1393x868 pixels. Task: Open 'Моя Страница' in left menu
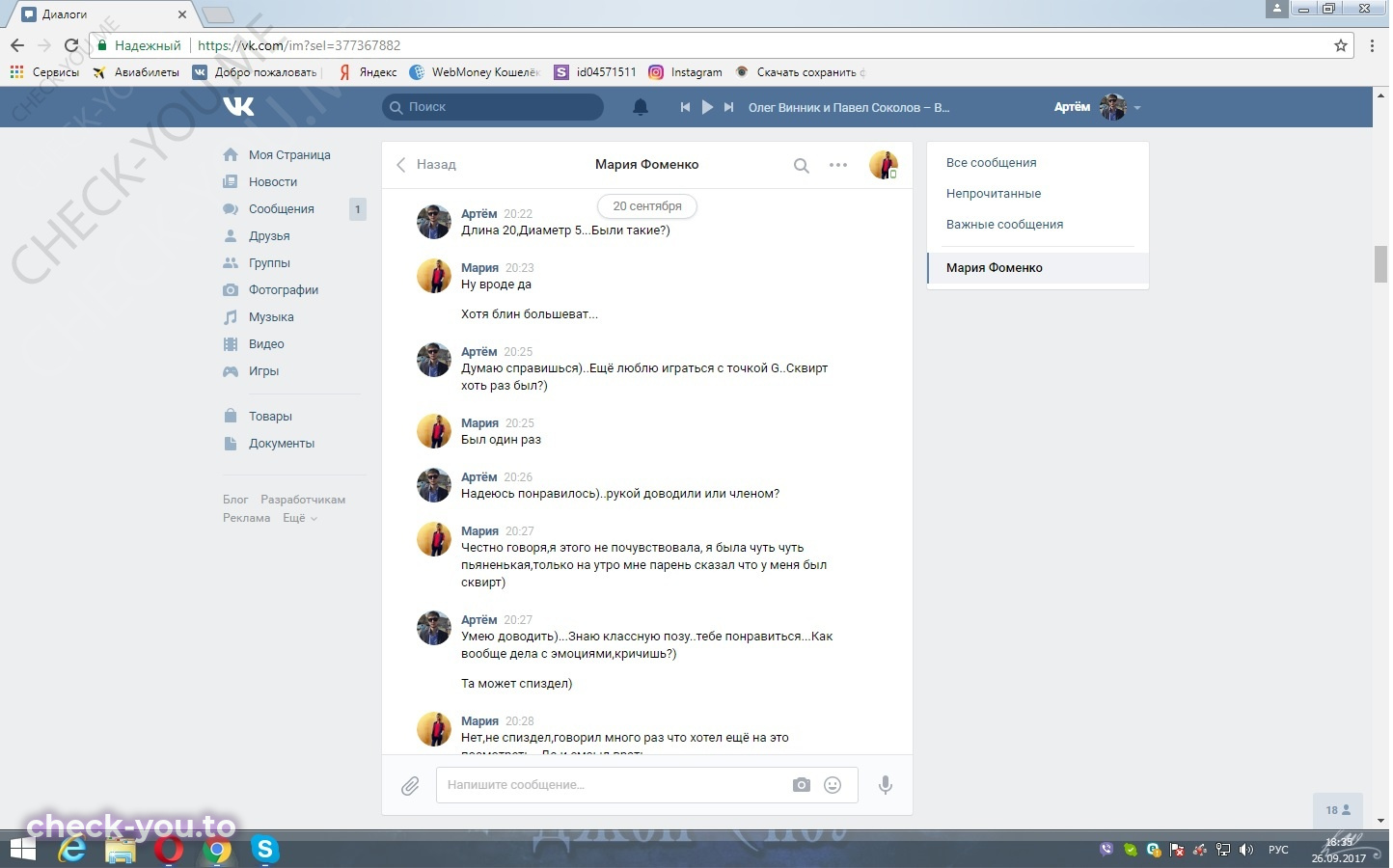tap(289, 154)
